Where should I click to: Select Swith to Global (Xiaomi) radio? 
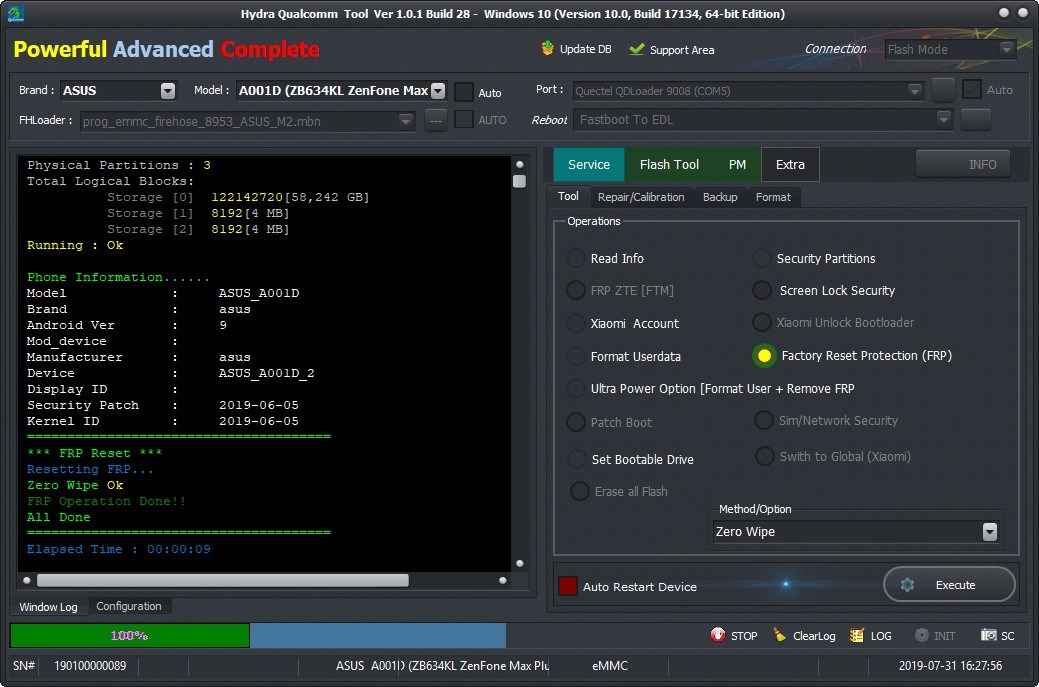coord(765,456)
